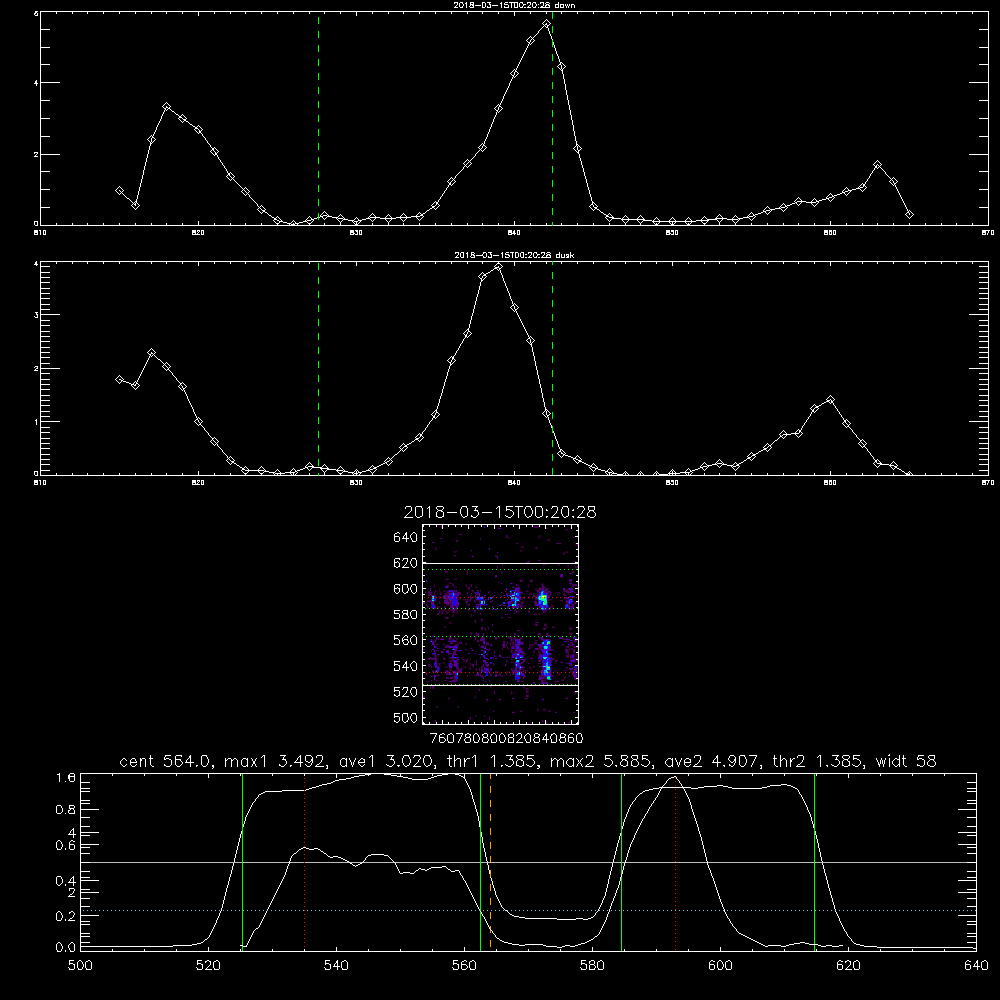The height and width of the screenshot is (1000, 1000).
Task: Click the bottom plot x-axis label '540'
Action: 336,966
